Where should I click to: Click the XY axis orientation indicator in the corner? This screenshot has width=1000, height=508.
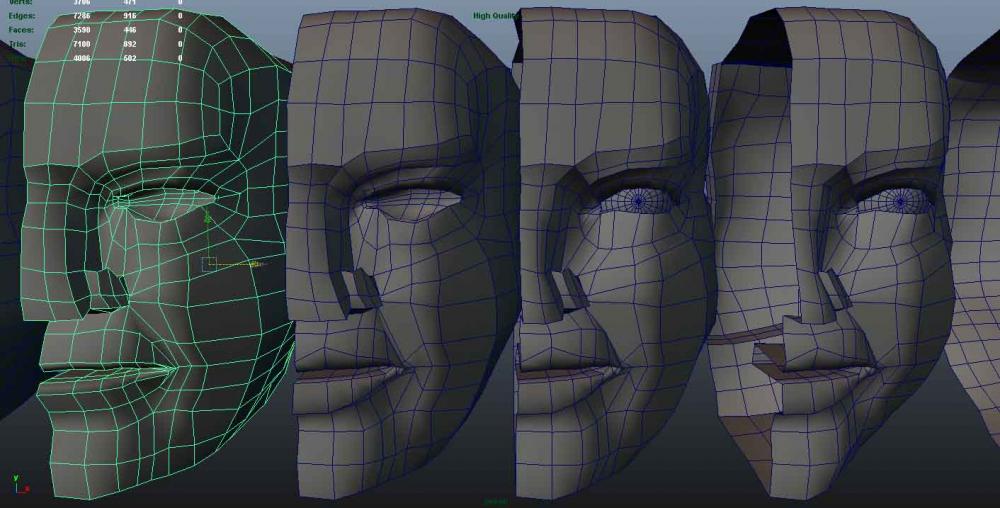20,484
